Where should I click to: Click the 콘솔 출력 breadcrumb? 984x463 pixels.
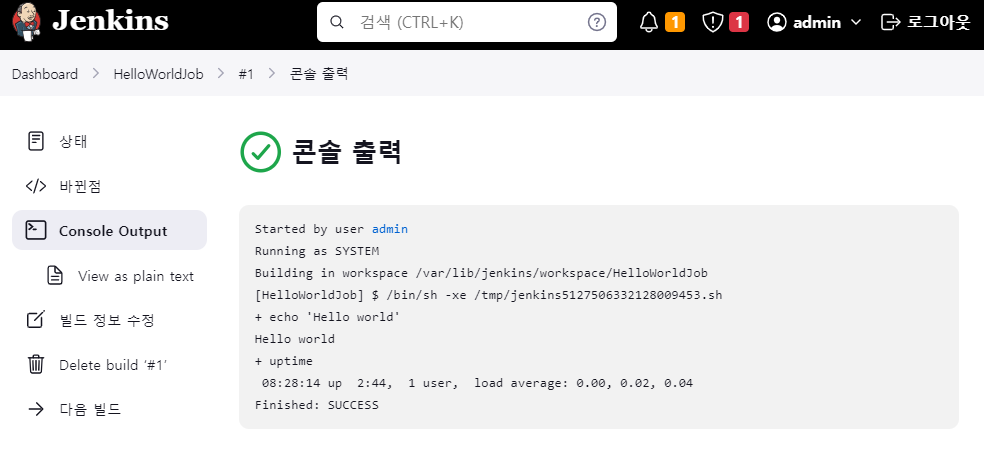(x=319, y=74)
